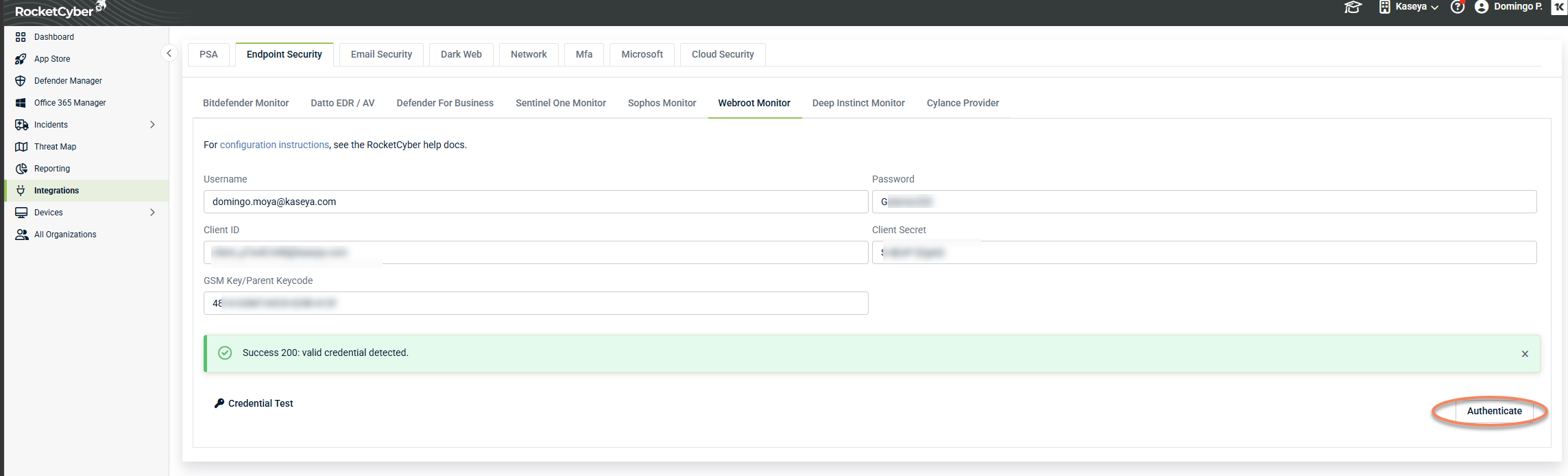The height and width of the screenshot is (476, 1568).
Task: Click the Integrations plug icon
Action: [x=21, y=191]
